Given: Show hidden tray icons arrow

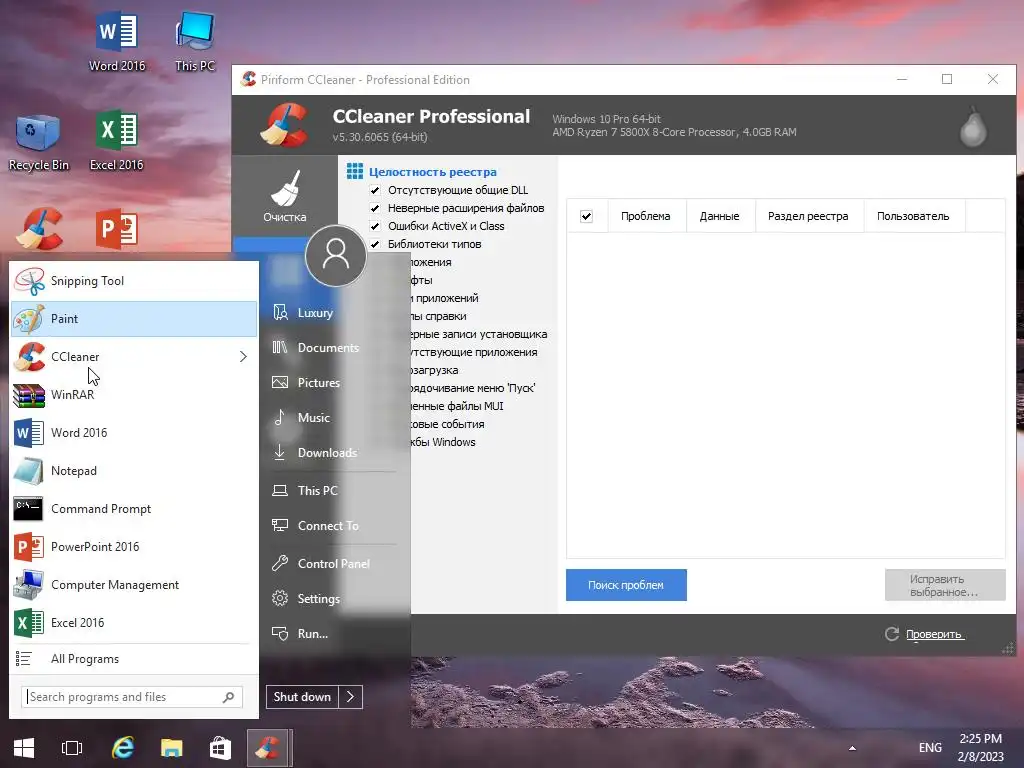Looking at the screenshot, I should coord(852,748).
